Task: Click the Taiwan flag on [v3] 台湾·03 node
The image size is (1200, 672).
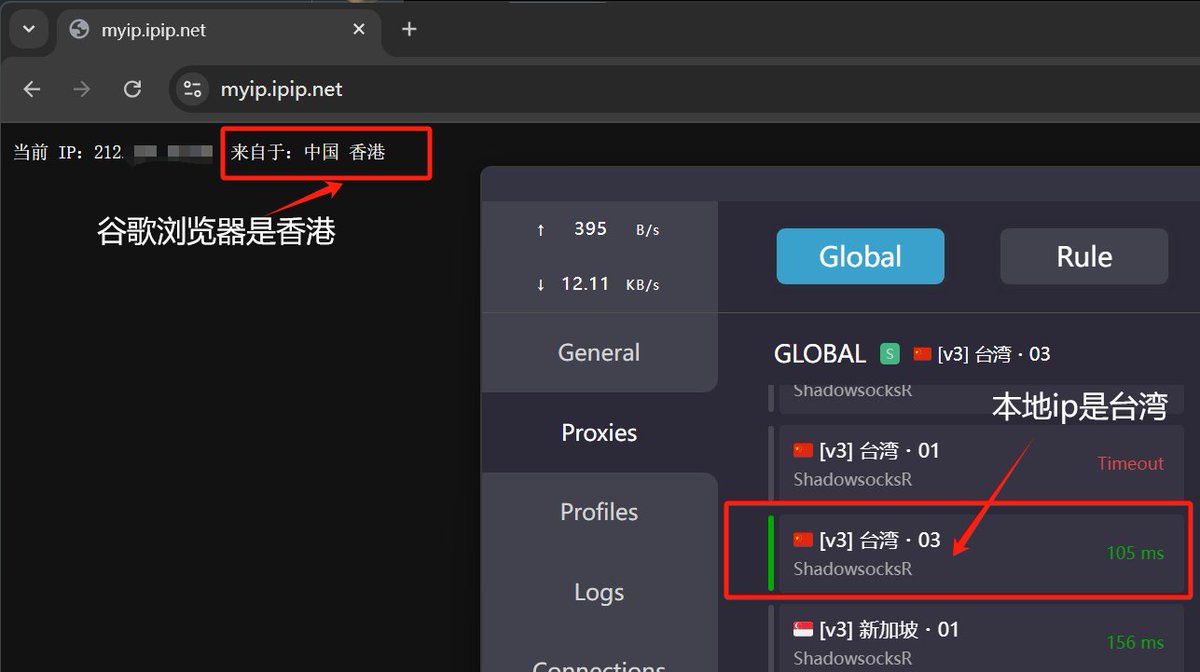Action: (803, 539)
